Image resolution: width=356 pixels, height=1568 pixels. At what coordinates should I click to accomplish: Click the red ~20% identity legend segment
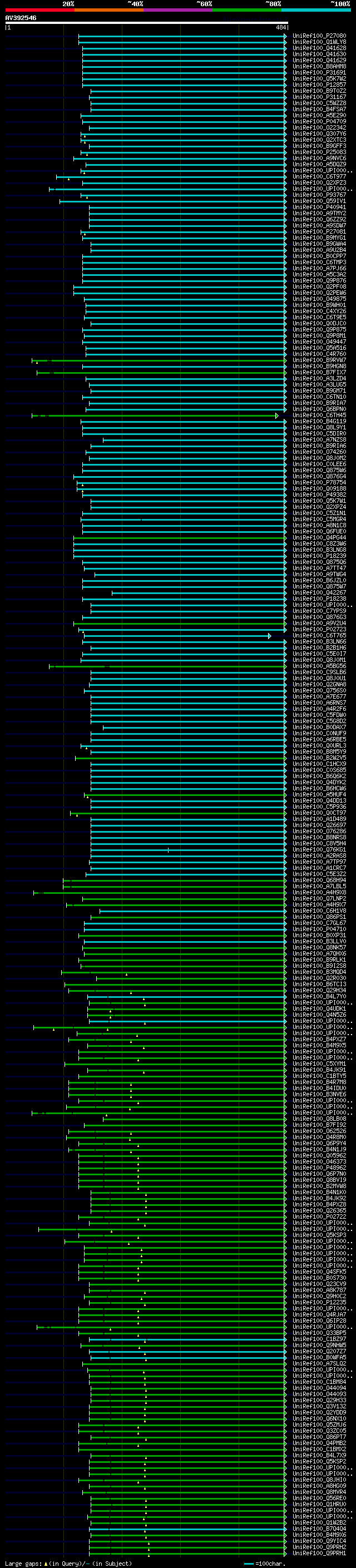click(x=39, y=10)
